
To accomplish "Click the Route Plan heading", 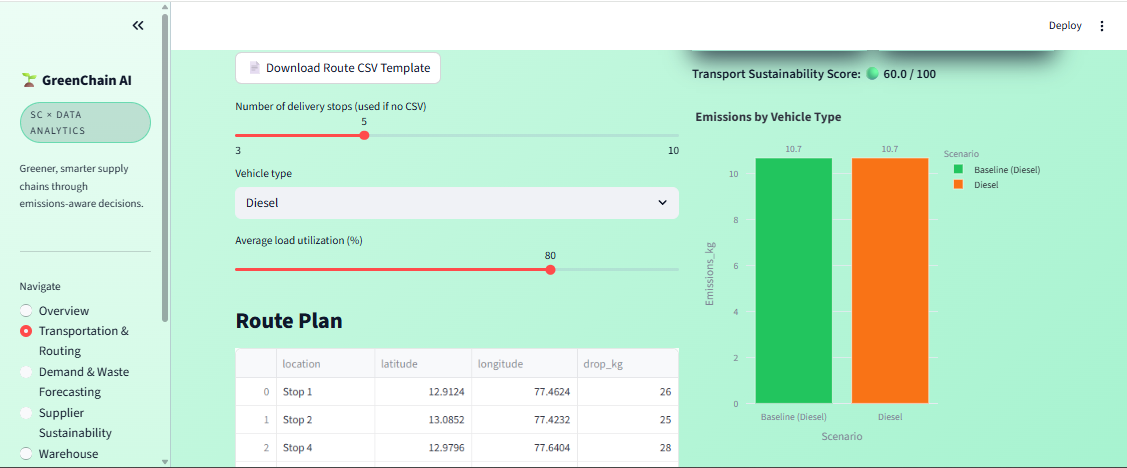I will 289,321.
